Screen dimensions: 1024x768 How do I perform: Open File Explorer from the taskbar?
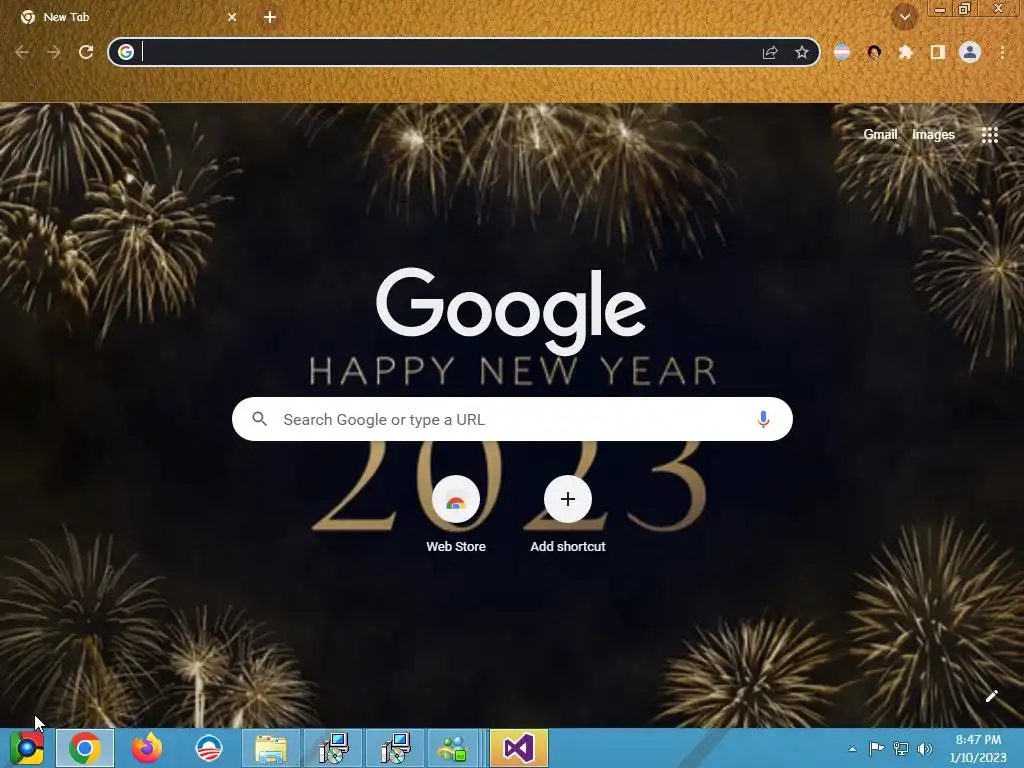(x=271, y=748)
